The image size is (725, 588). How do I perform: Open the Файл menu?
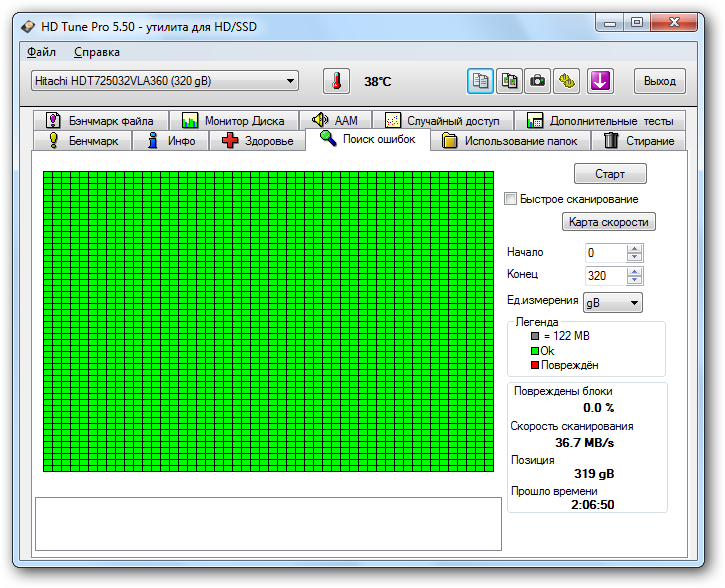41,52
